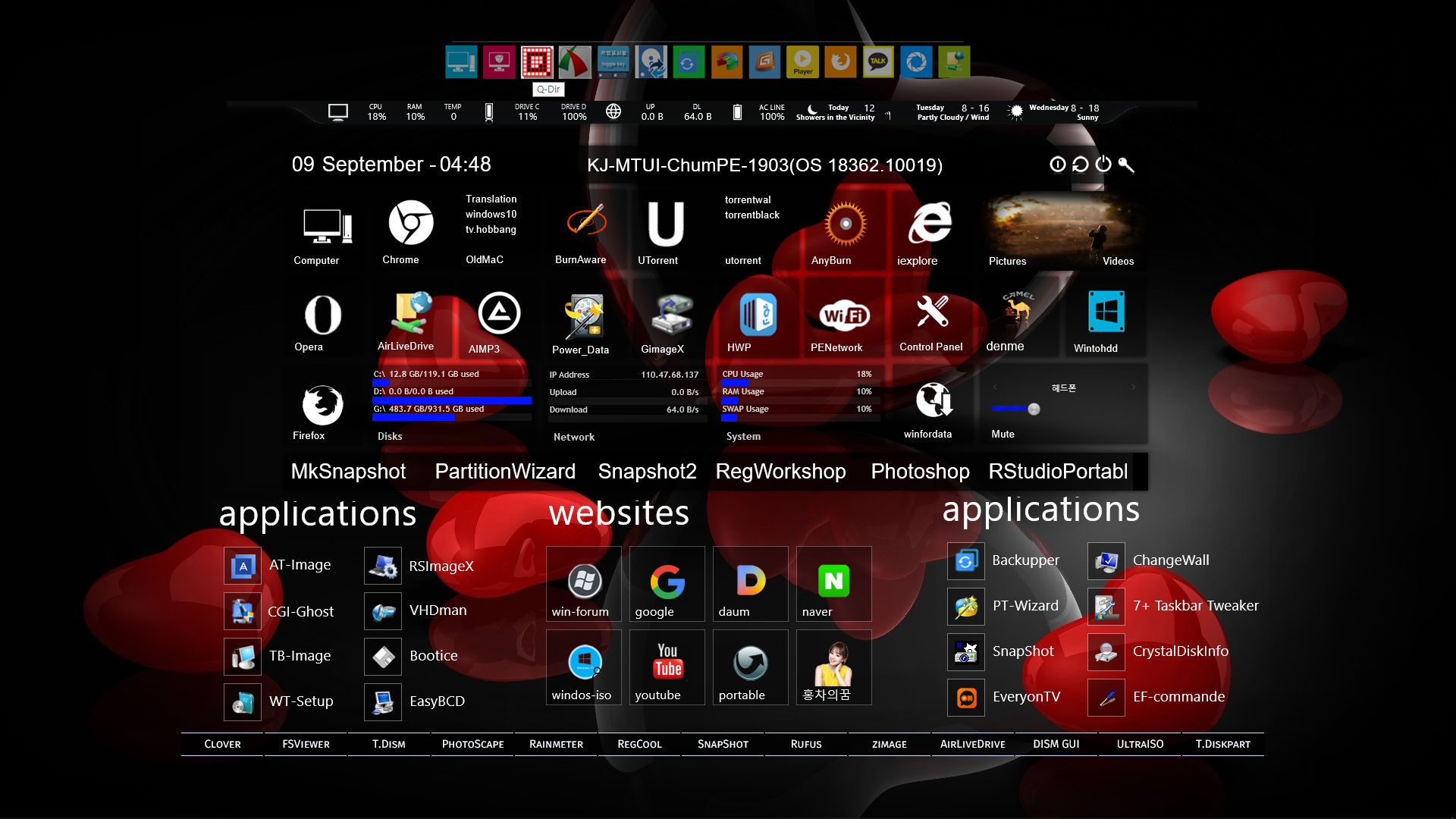Click the FSViewer bottom bar button
The height and width of the screenshot is (819, 1456).
pos(306,744)
